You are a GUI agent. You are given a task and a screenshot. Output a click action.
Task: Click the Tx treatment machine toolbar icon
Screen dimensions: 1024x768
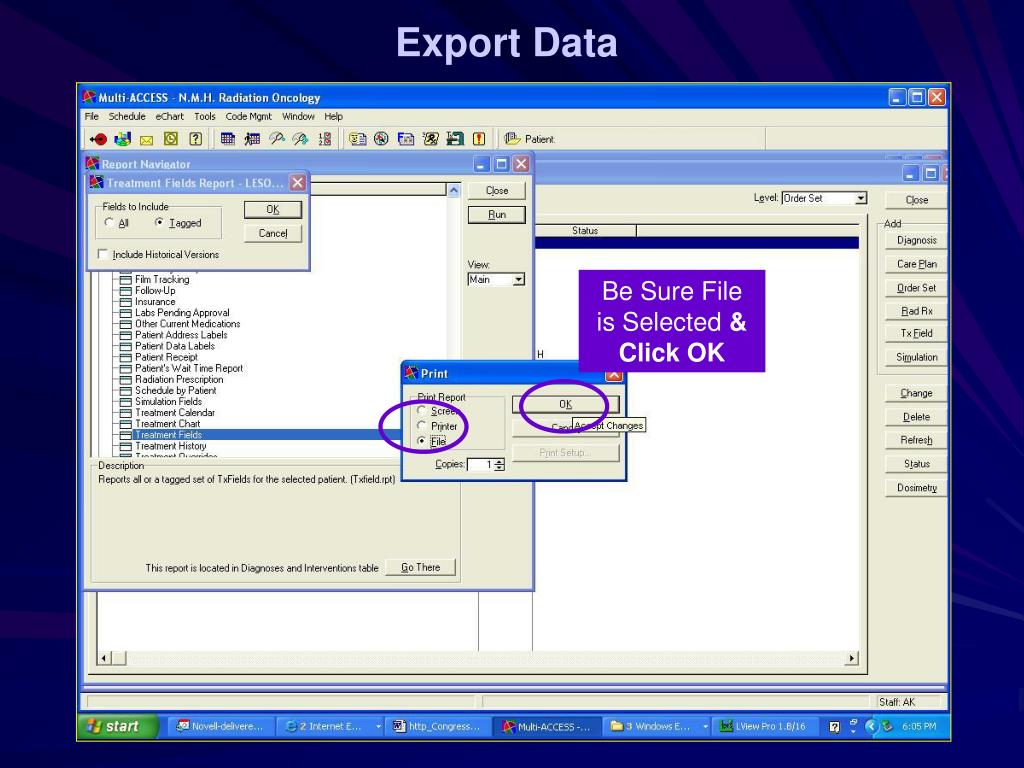coord(455,138)
